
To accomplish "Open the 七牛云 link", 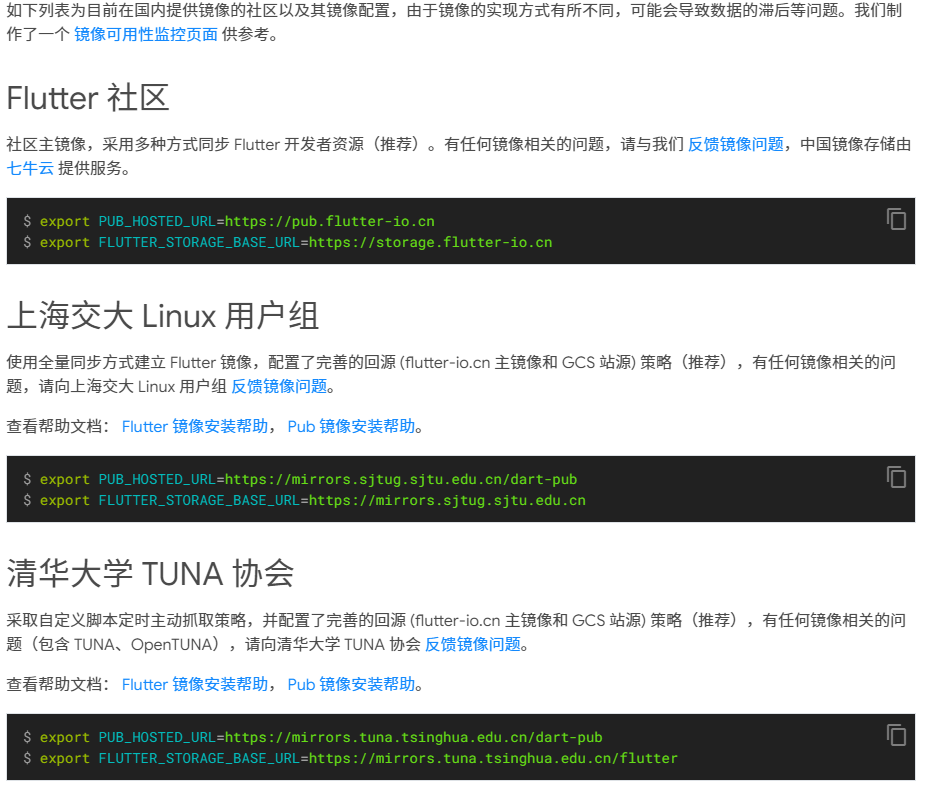I will 30,168.
